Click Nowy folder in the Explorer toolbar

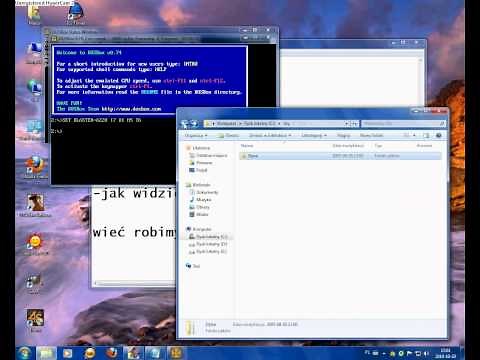click(x=371, y=135)
